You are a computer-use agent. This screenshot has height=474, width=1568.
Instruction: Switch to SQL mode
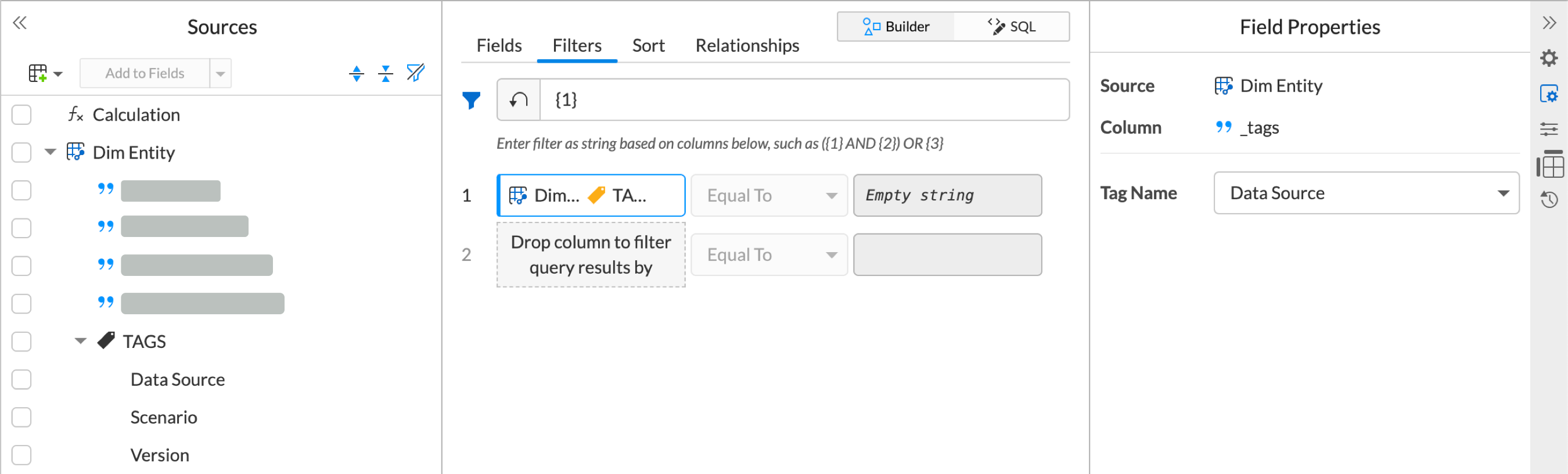click(1012, 27)
